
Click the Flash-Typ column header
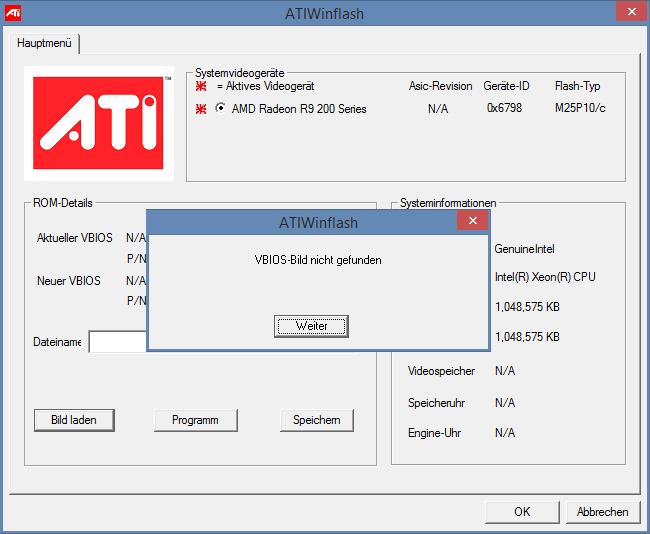[x=577, y=86]
